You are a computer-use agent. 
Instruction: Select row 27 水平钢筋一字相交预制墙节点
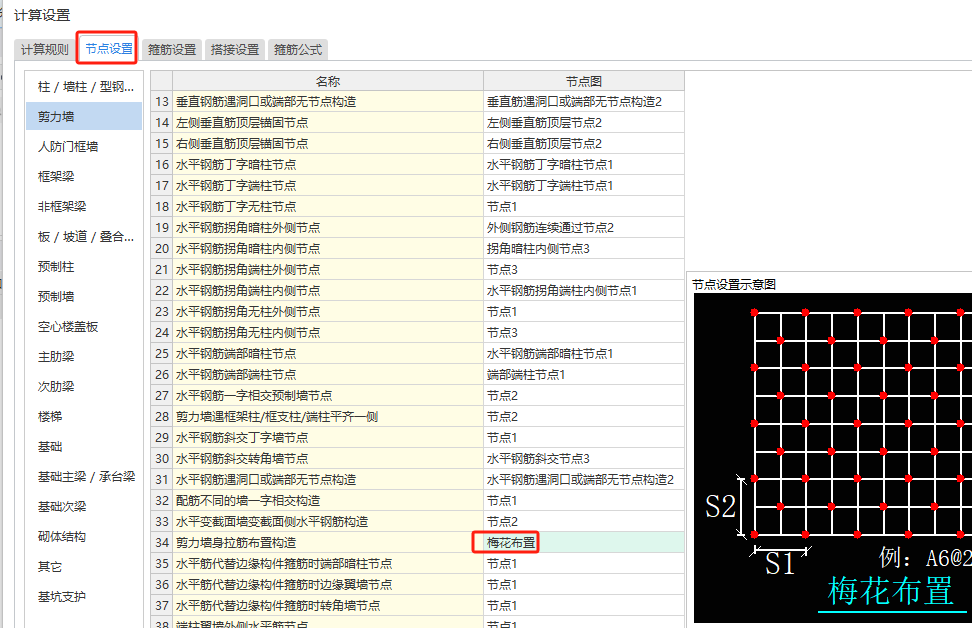click(x=418, y=396)
